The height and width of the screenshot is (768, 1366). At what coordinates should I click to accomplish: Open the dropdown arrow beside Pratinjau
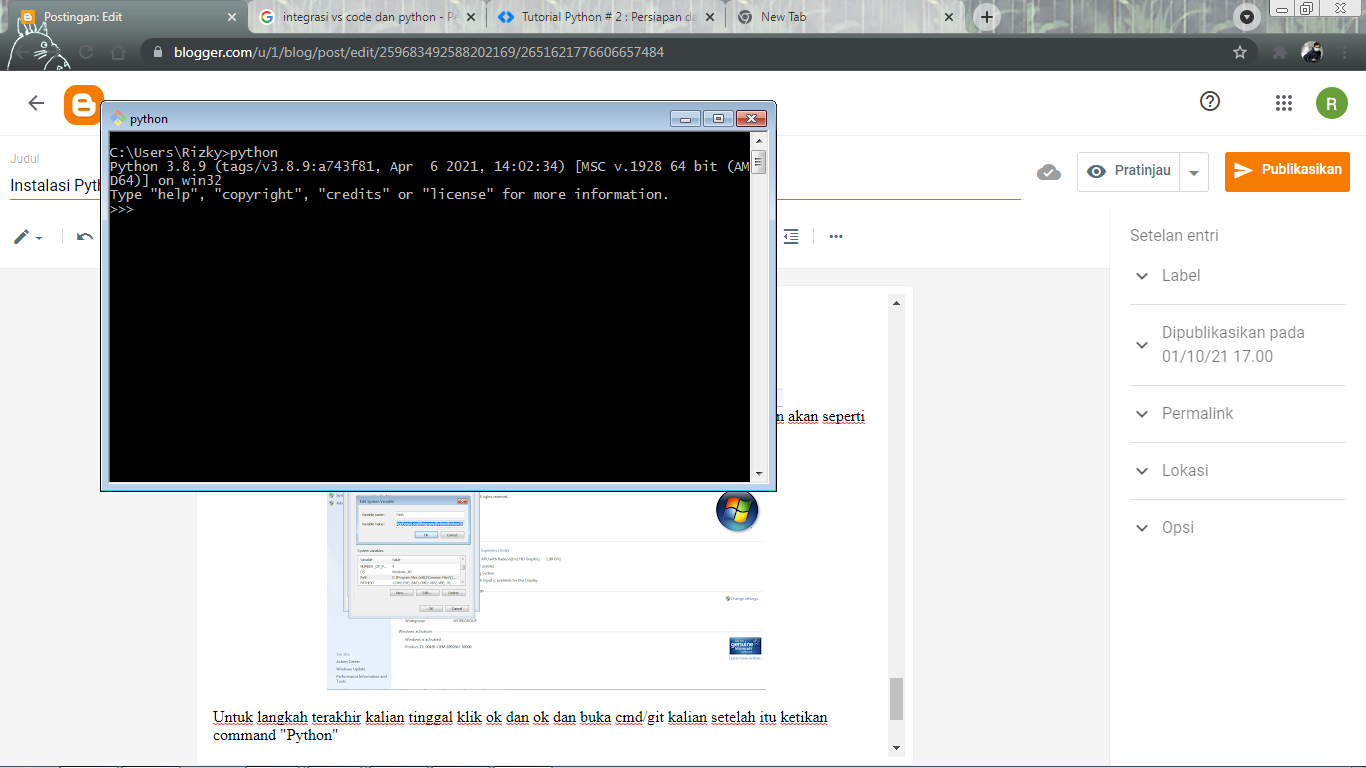[x=1194, y=172]
